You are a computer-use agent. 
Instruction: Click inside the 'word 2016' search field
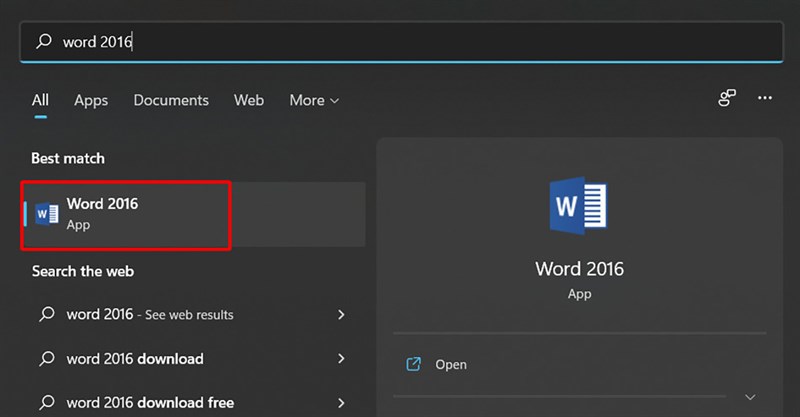400,42
